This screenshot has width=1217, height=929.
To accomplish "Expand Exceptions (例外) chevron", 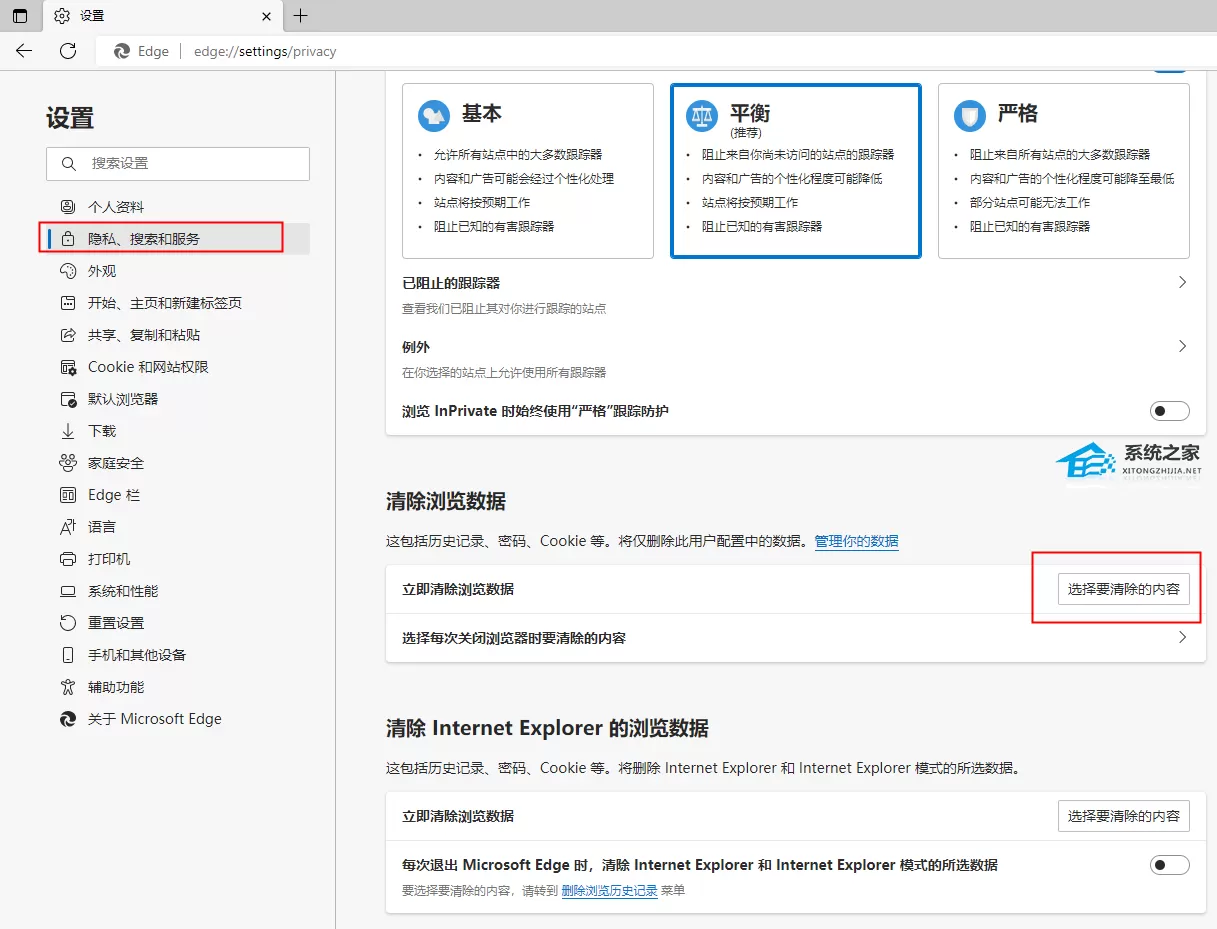I will click(x=1182, y=346).
